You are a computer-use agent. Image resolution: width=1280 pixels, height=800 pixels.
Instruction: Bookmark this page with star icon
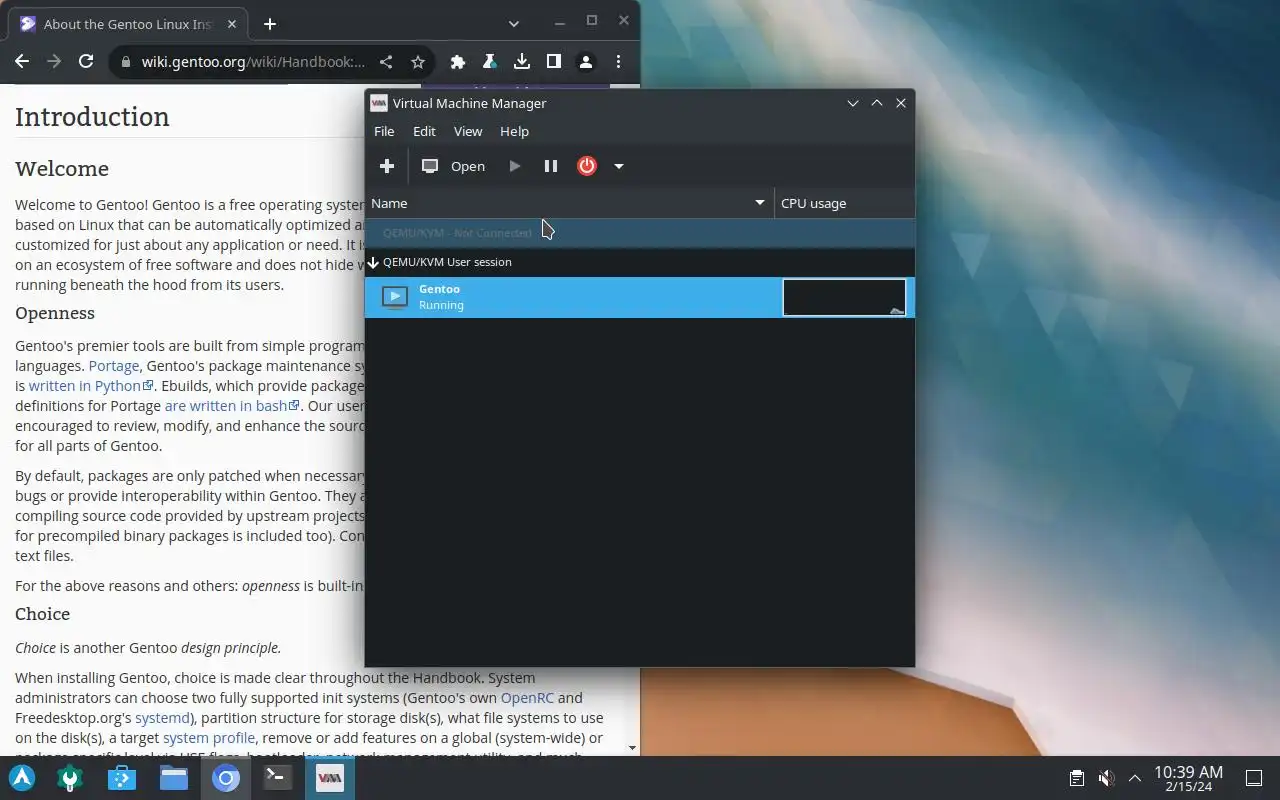(x=418, y=62)
